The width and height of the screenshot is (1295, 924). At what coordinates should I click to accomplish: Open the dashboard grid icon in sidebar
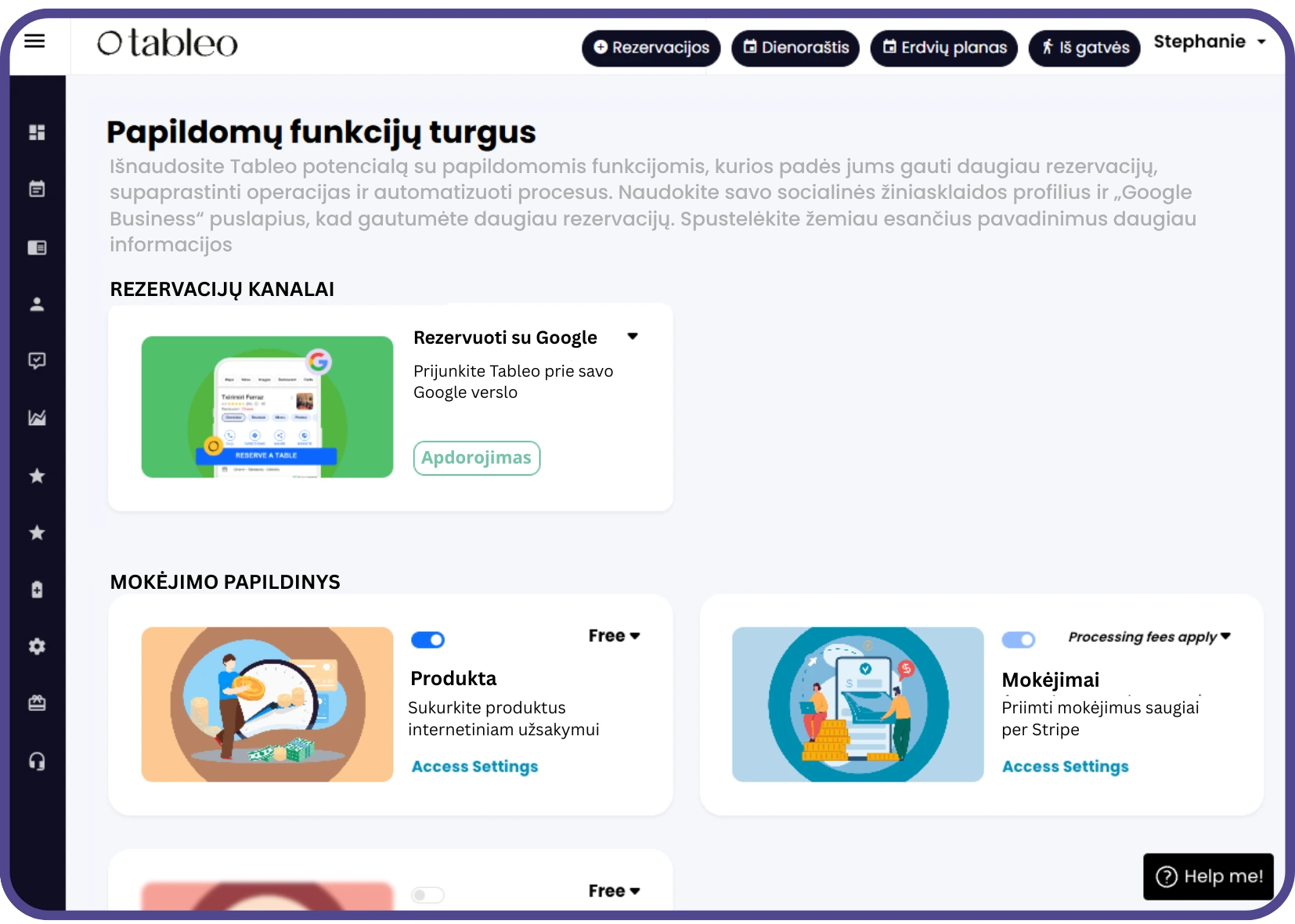(37, 132)
